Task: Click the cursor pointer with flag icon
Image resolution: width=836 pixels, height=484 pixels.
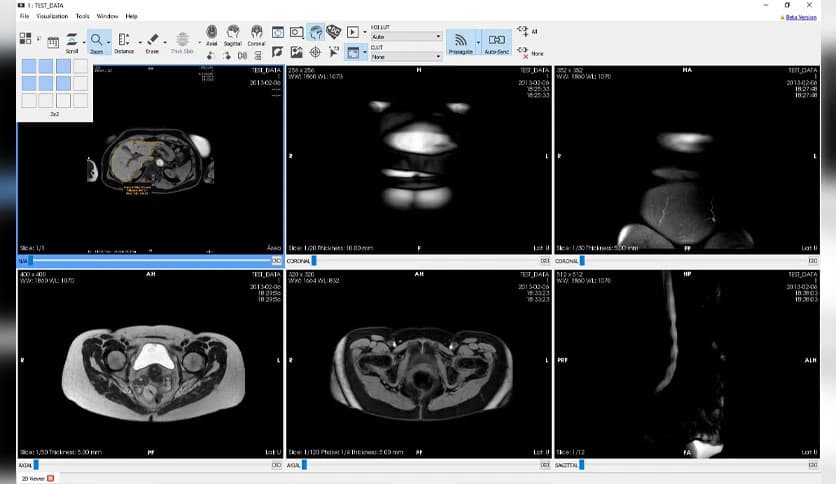Action: coord(334,52)
